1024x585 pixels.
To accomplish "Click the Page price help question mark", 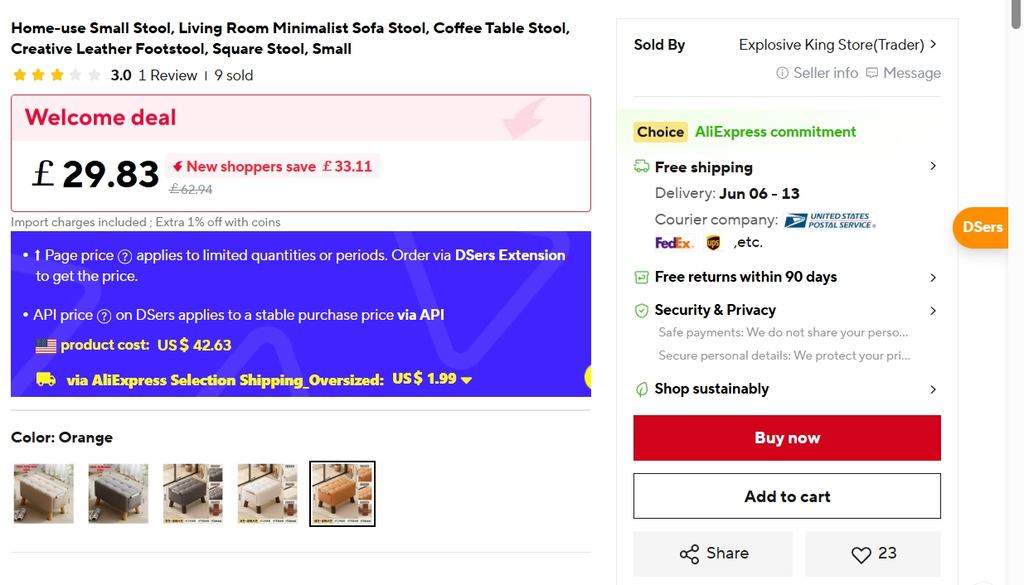I will click(x=125, y=257).
